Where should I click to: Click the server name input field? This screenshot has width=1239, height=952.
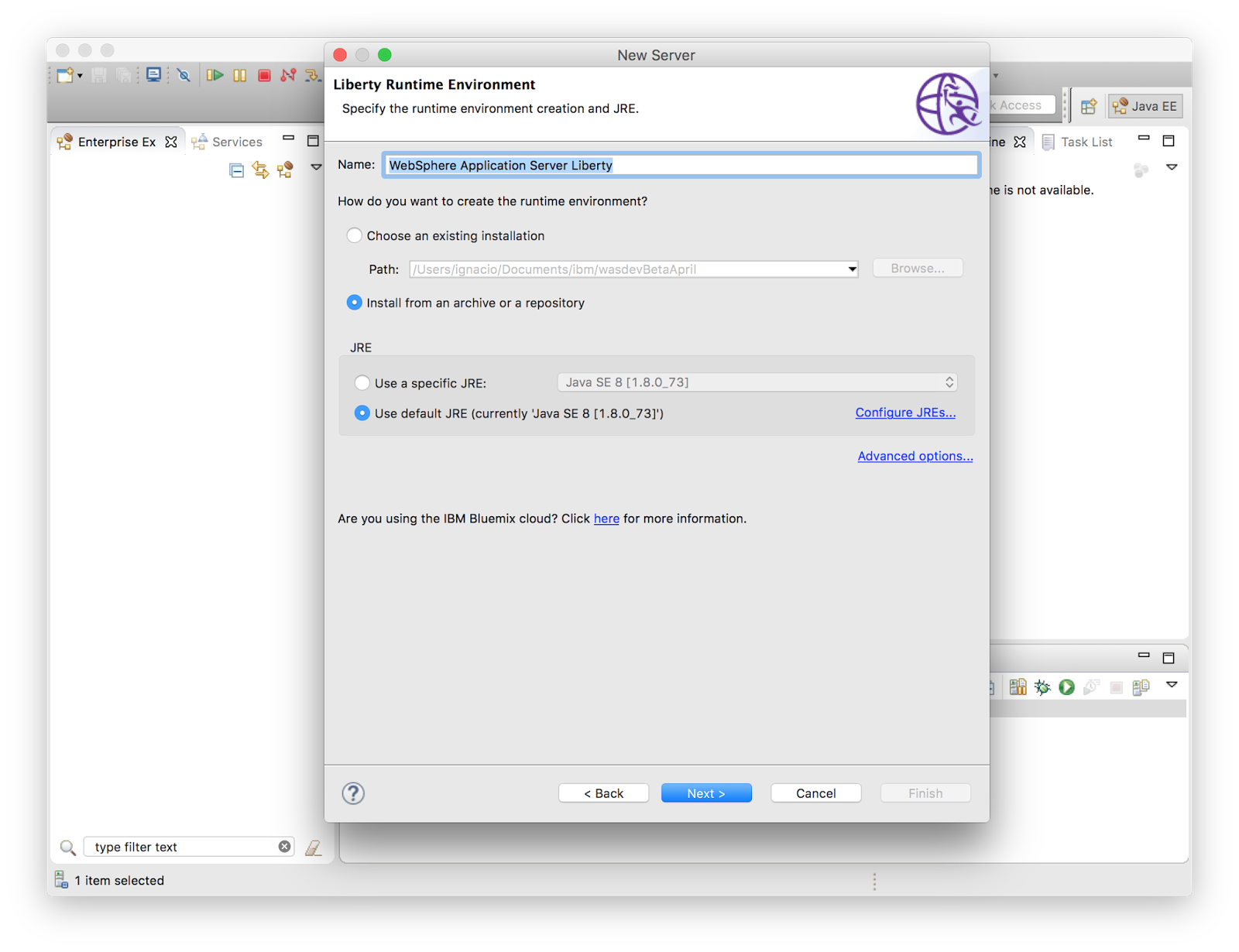coord(680,165)
